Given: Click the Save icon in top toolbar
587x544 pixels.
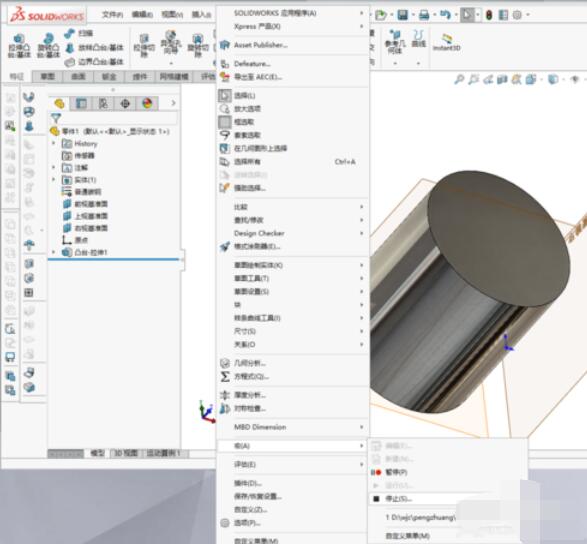Looking at the screenshot, I should tap(403, 15).
